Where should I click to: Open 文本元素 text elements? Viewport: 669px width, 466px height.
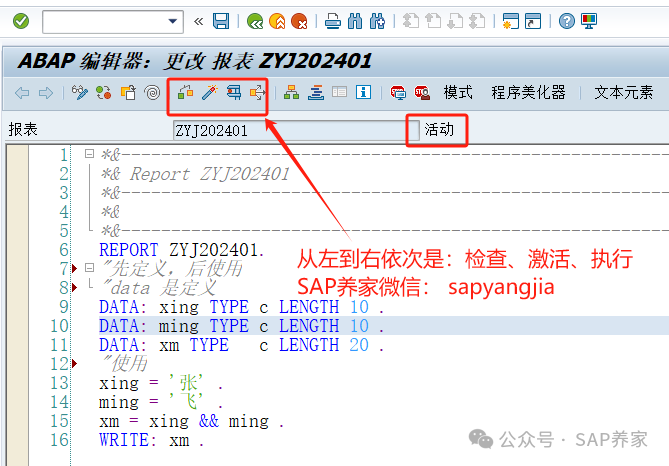tap(623, 92)
